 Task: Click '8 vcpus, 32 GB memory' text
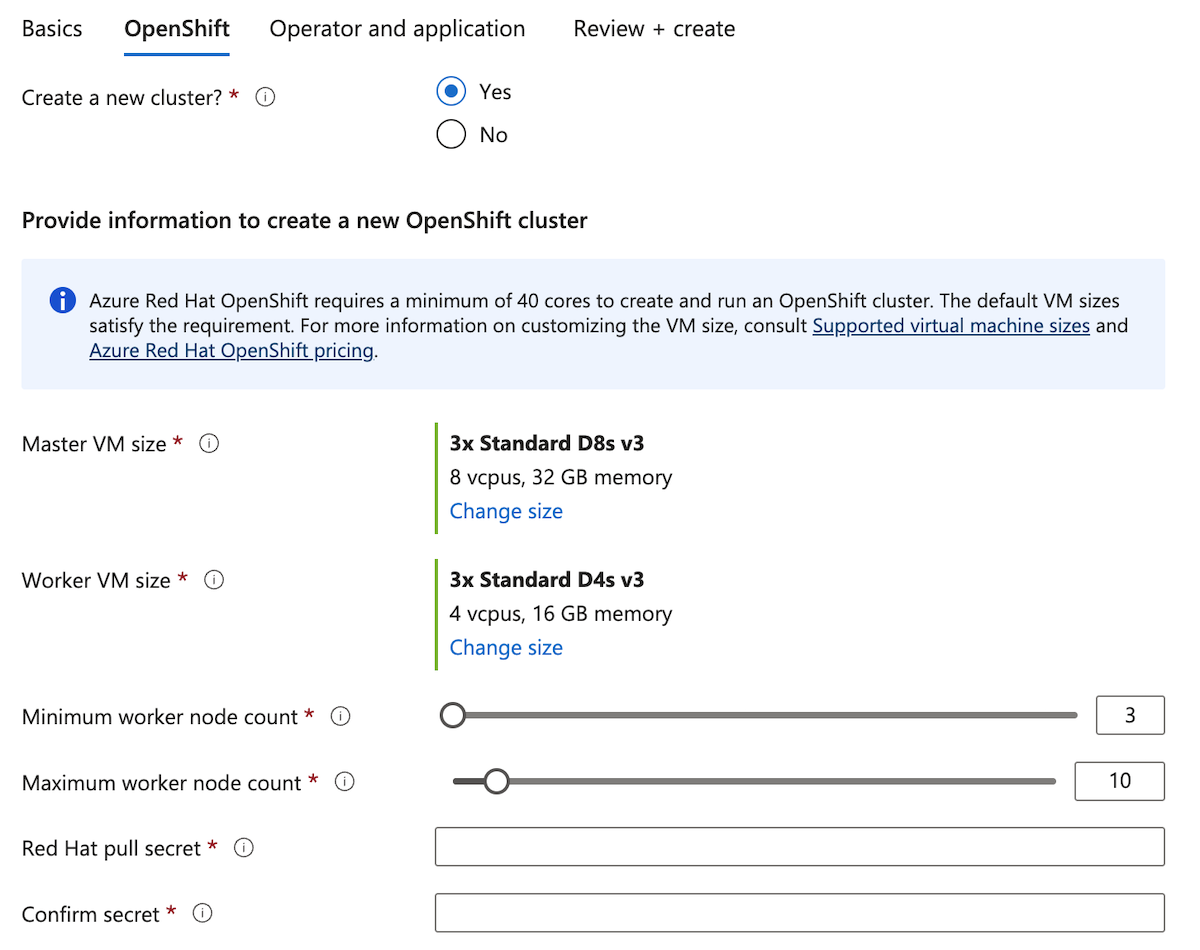[x=561, y=478]
